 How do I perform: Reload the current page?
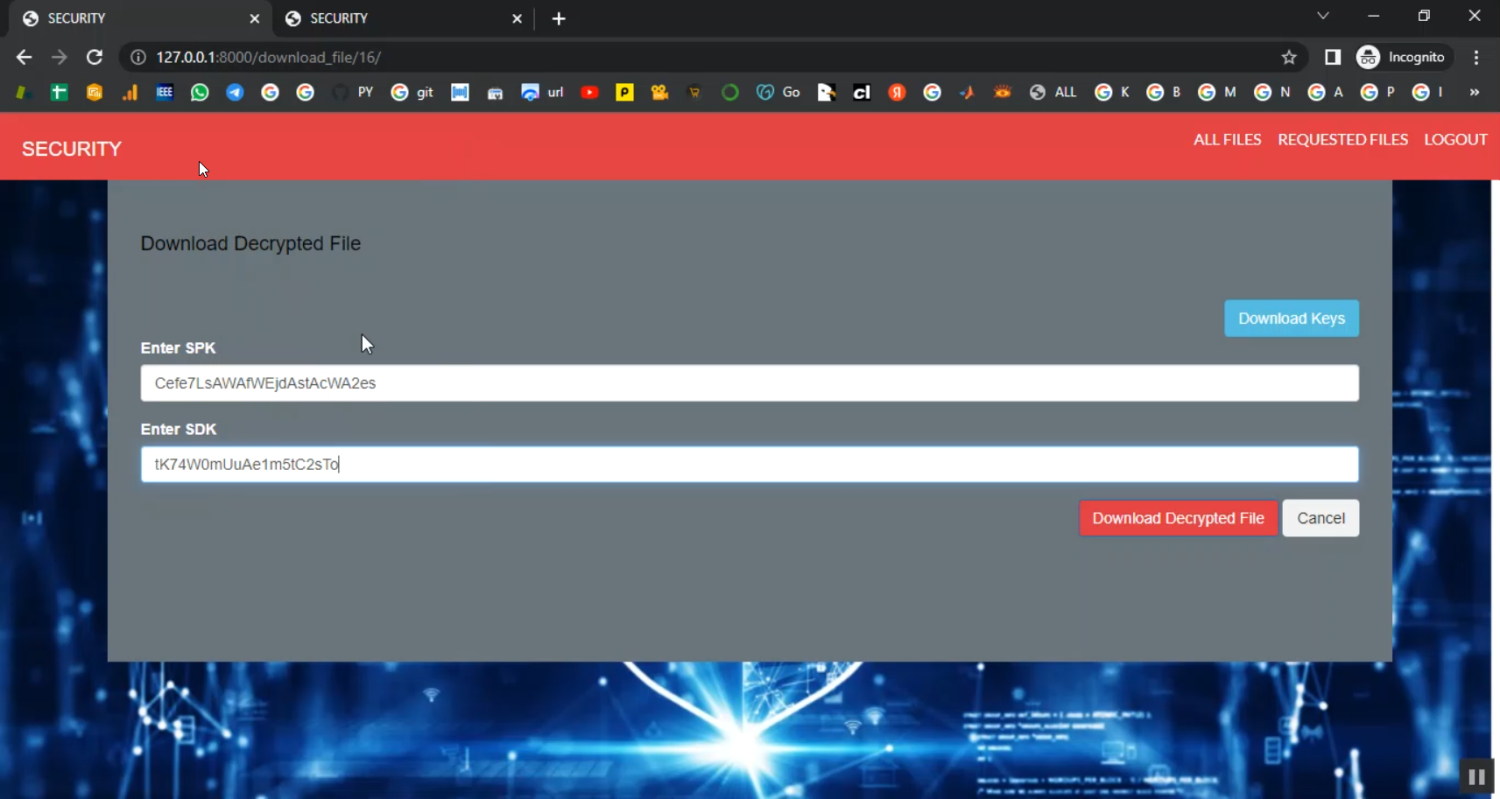(94, 57)
